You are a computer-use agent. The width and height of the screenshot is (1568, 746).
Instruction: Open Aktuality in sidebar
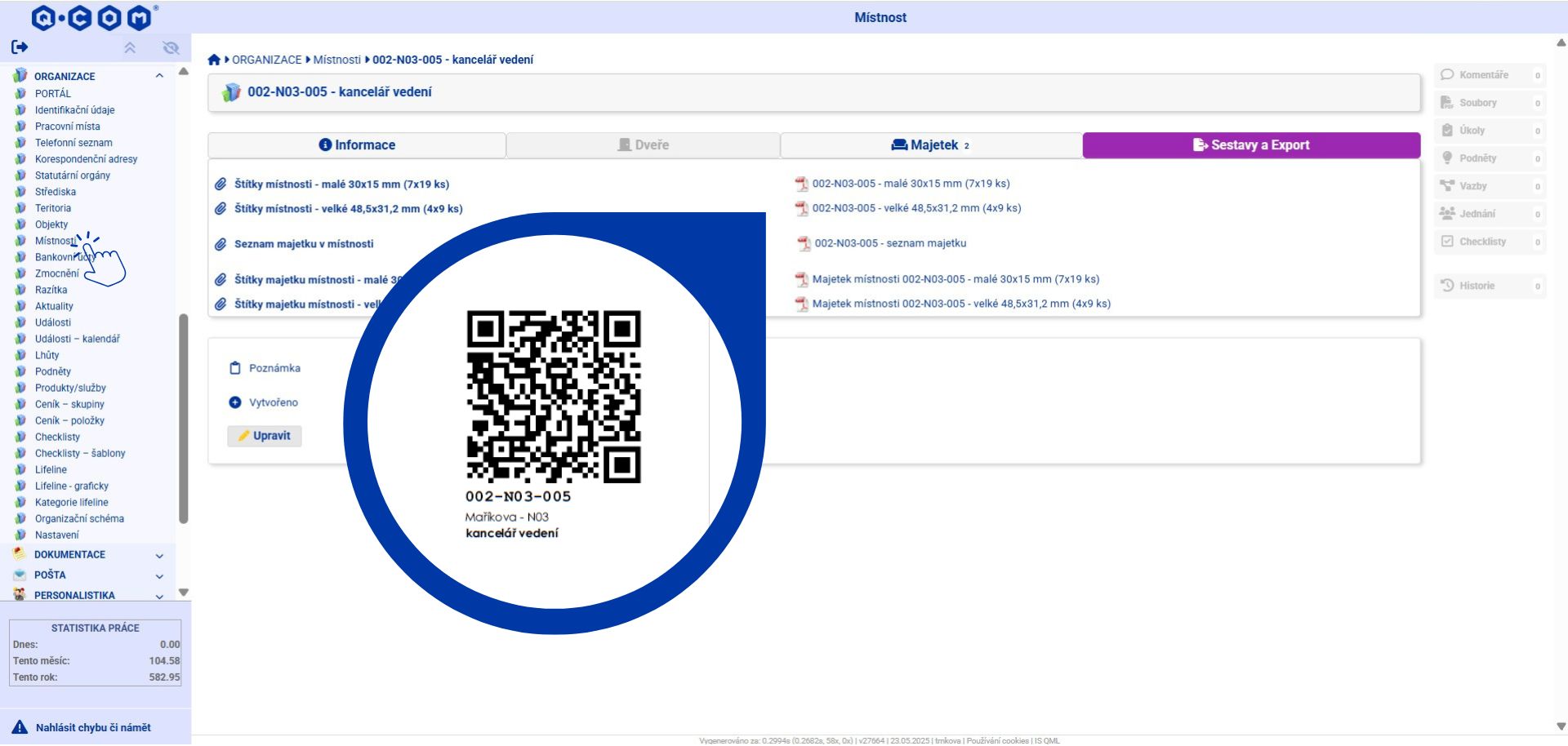tap(54, 306)
